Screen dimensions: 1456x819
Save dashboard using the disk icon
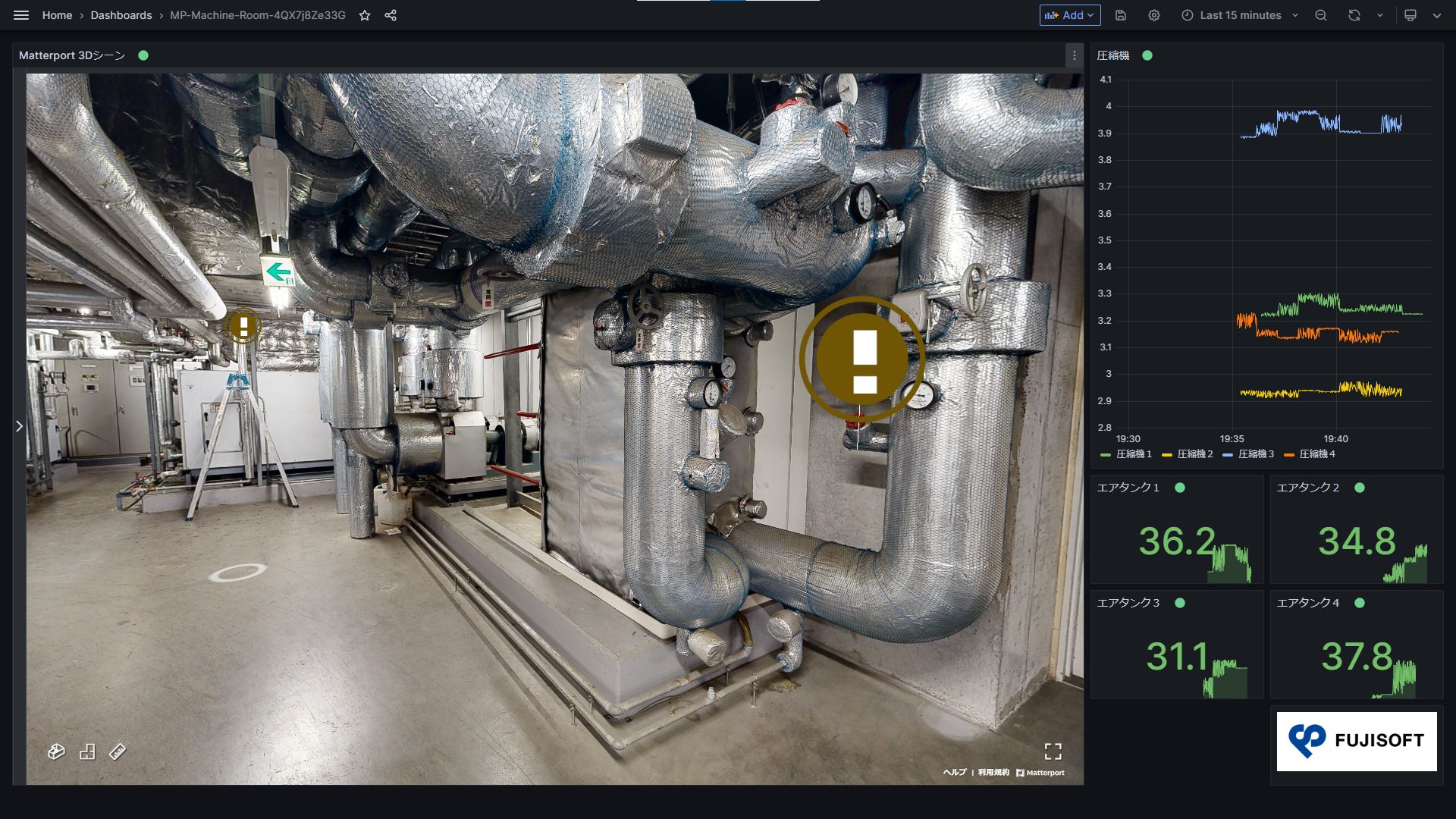[x=1121, y=15]
